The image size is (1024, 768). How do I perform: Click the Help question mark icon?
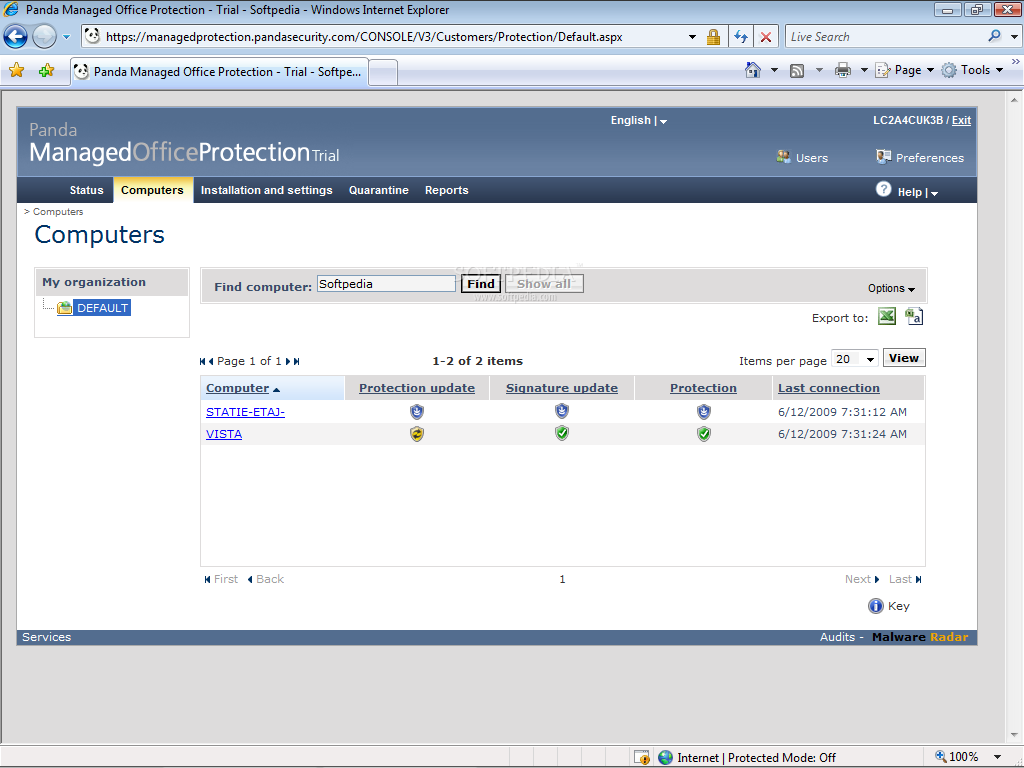[x=883, y=189]
